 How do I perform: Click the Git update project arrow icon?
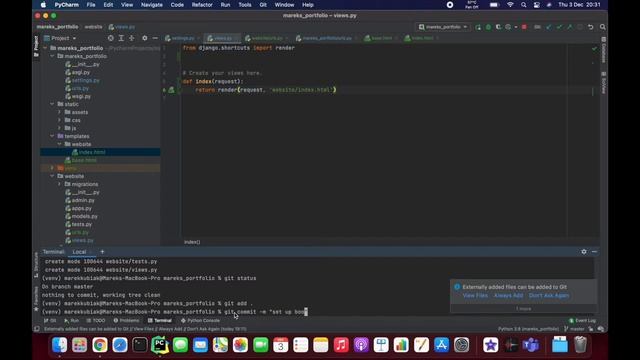[549, 27]
